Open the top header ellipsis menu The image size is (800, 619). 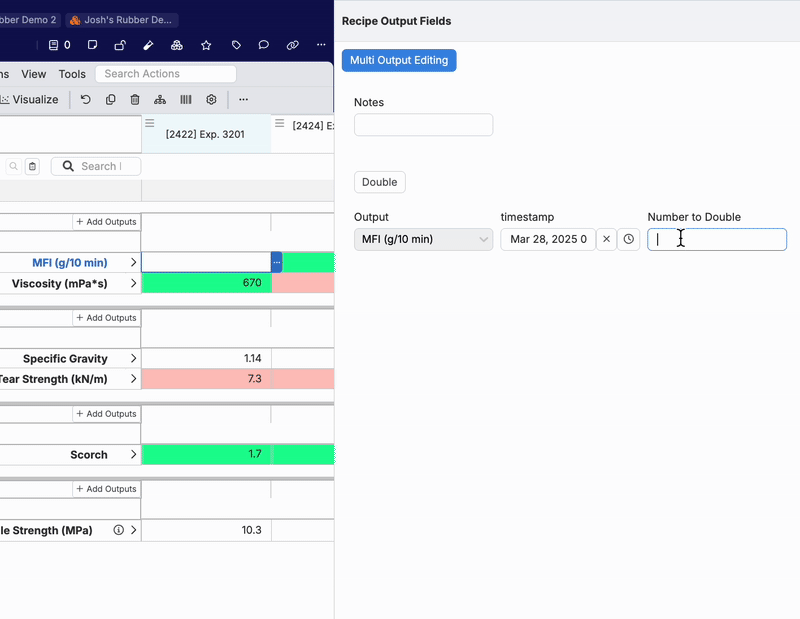321,45
